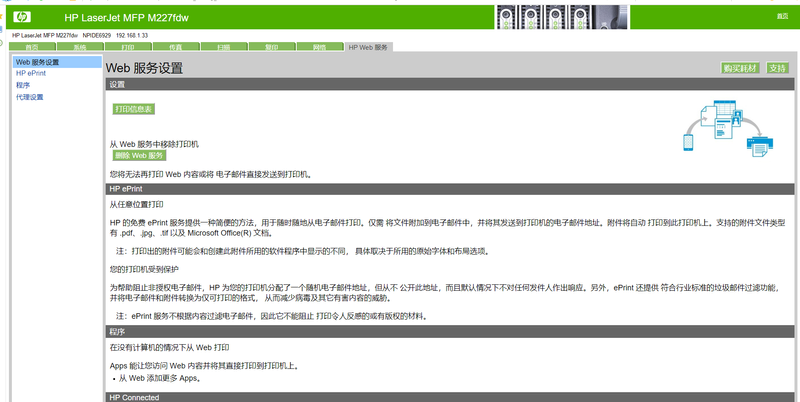
Task: Click the NPIDE6929 hostname text
Action: tap(96, 35)
